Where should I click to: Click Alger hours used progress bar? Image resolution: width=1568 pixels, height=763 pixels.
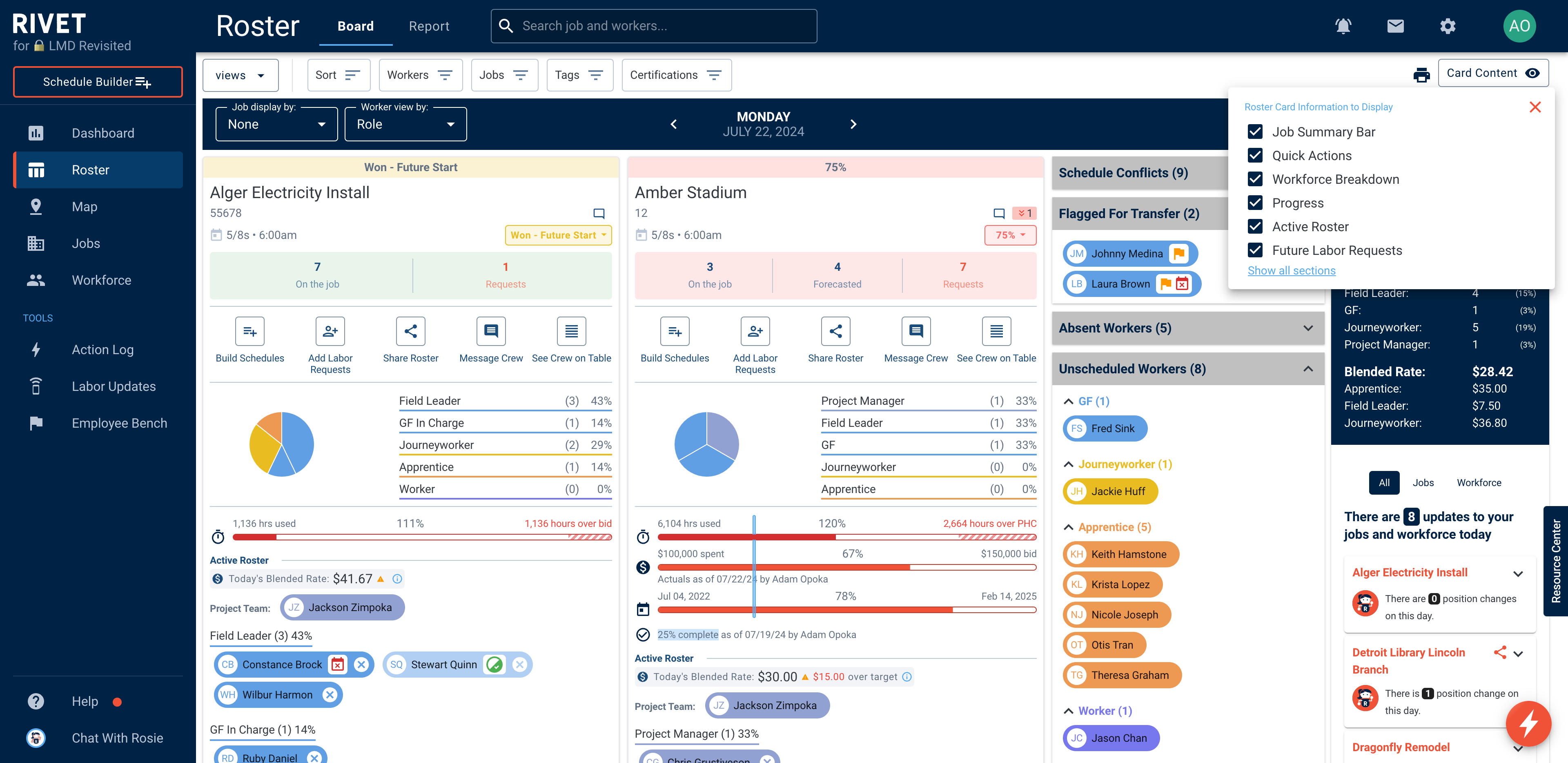422,537
